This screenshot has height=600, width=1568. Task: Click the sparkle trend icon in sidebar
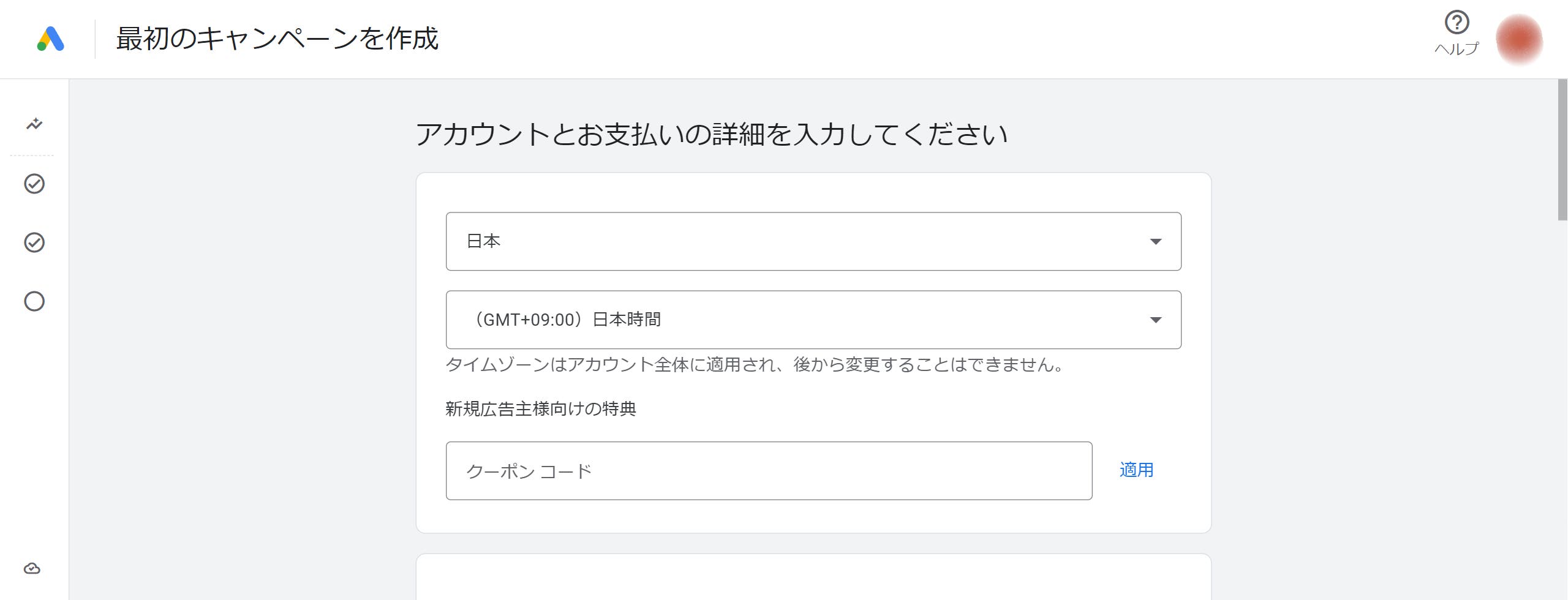(x=34, y=124)
